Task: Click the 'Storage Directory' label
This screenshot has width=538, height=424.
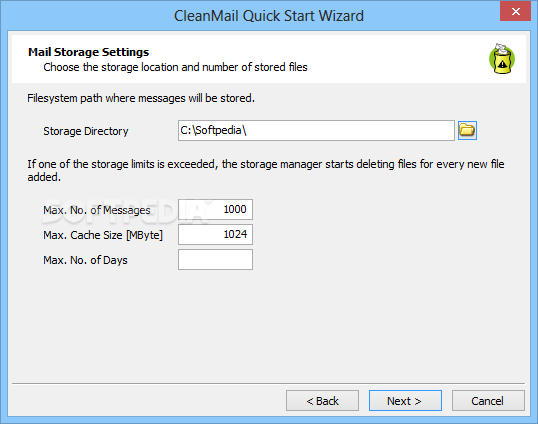Action: click(x=86, y=131)
